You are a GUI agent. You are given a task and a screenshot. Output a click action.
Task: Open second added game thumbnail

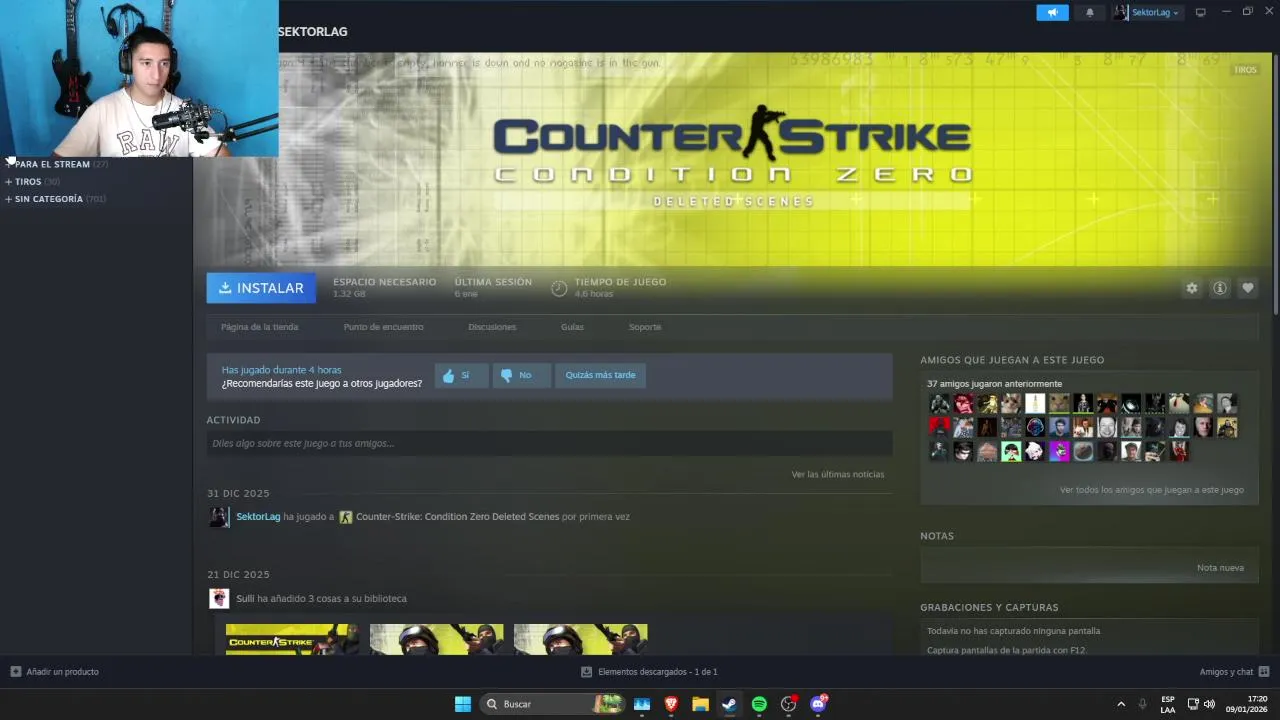point(436,640)
